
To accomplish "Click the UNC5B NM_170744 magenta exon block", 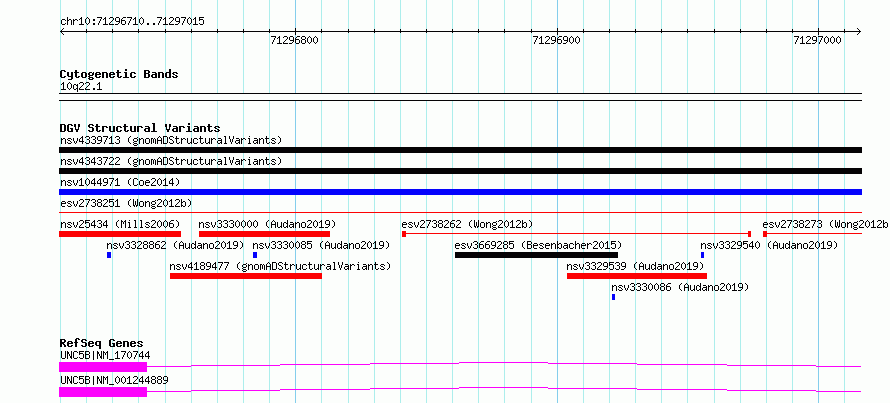I will (103, 367).
